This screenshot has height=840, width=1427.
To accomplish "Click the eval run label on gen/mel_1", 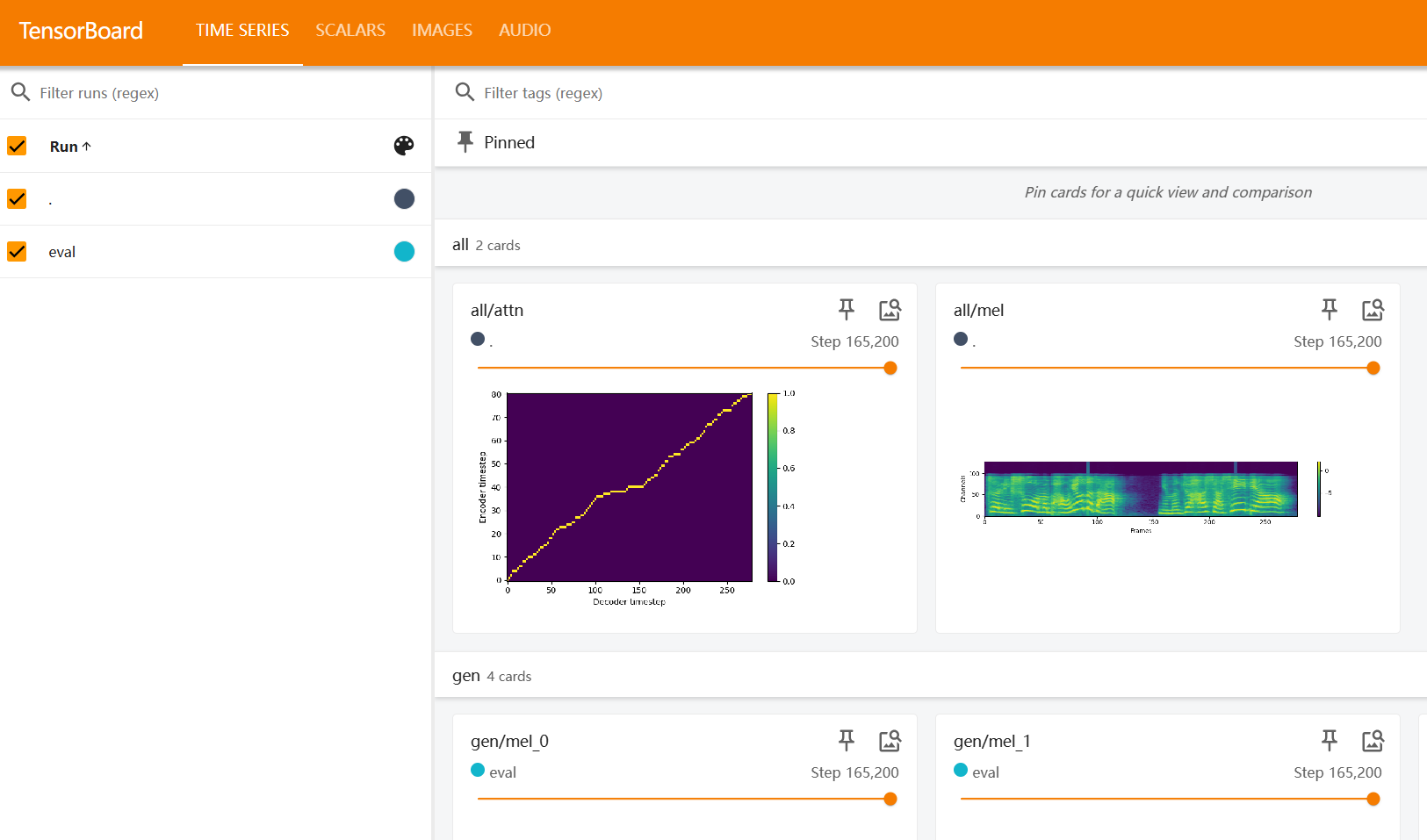I will 985,772.
